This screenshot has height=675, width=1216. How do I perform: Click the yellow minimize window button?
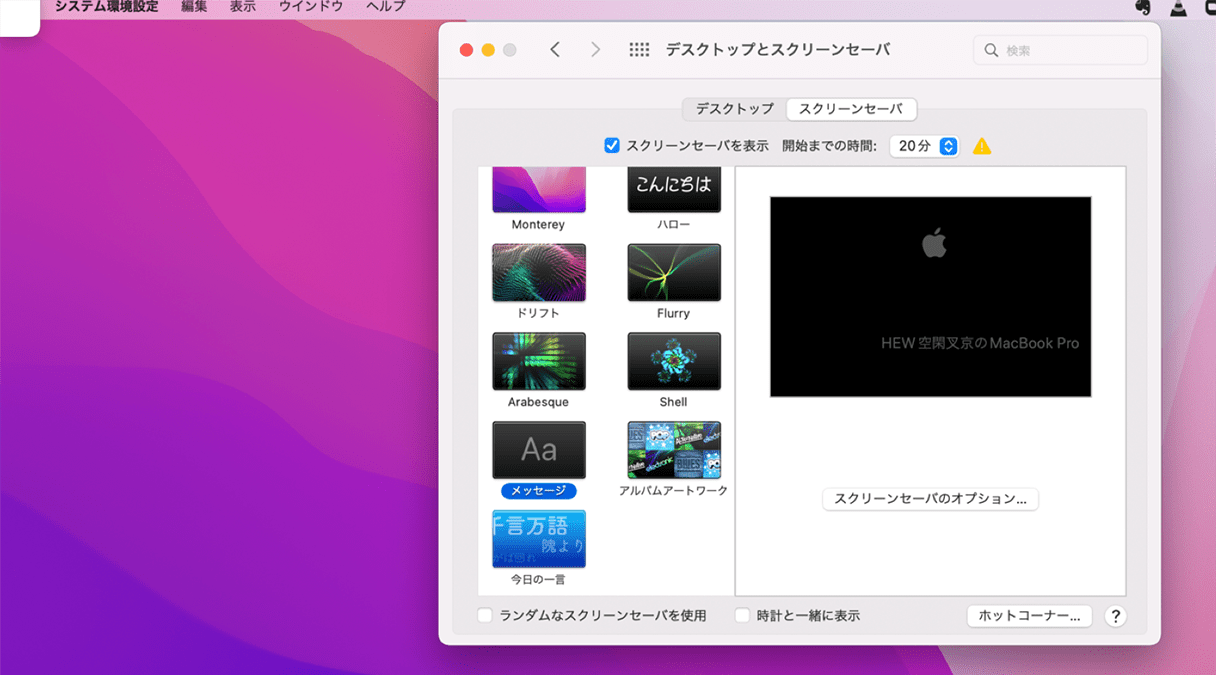tap(488, 50)
